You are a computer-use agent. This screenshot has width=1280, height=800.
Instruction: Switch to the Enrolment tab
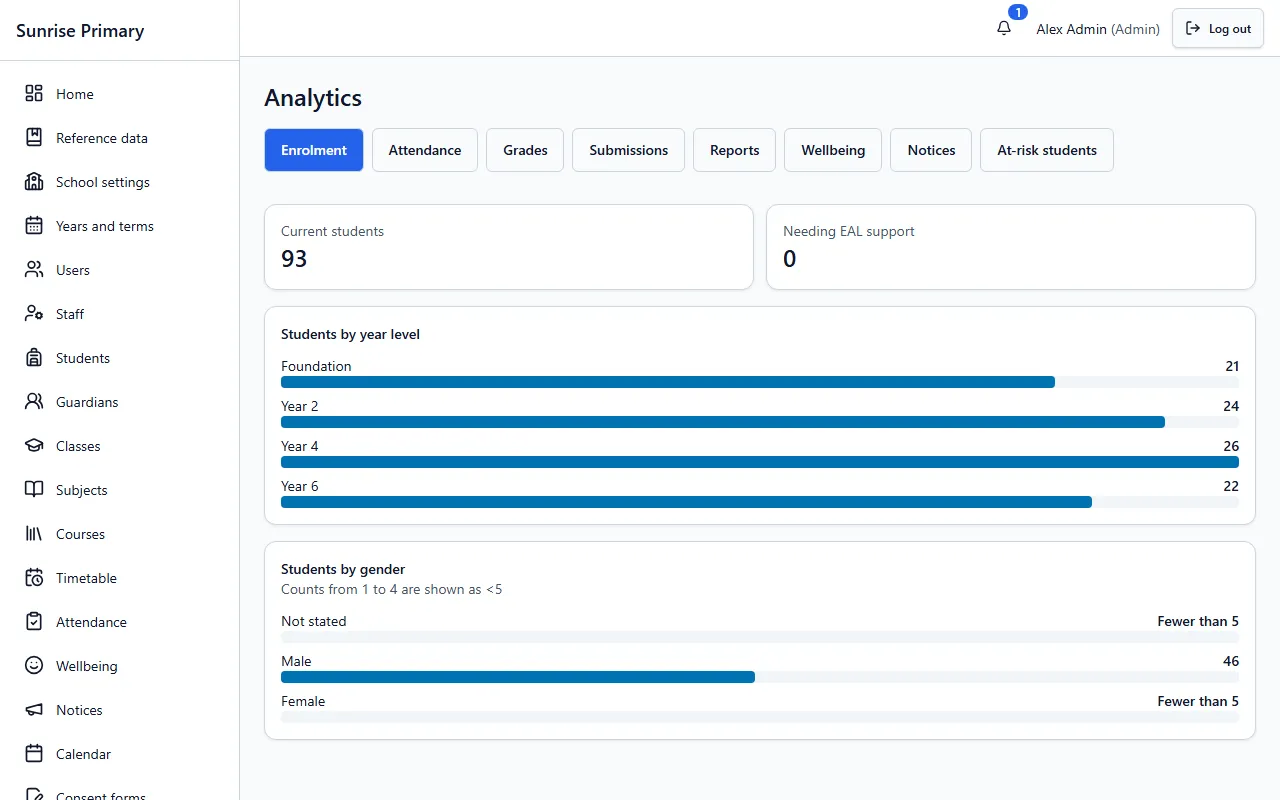[314, 150]
